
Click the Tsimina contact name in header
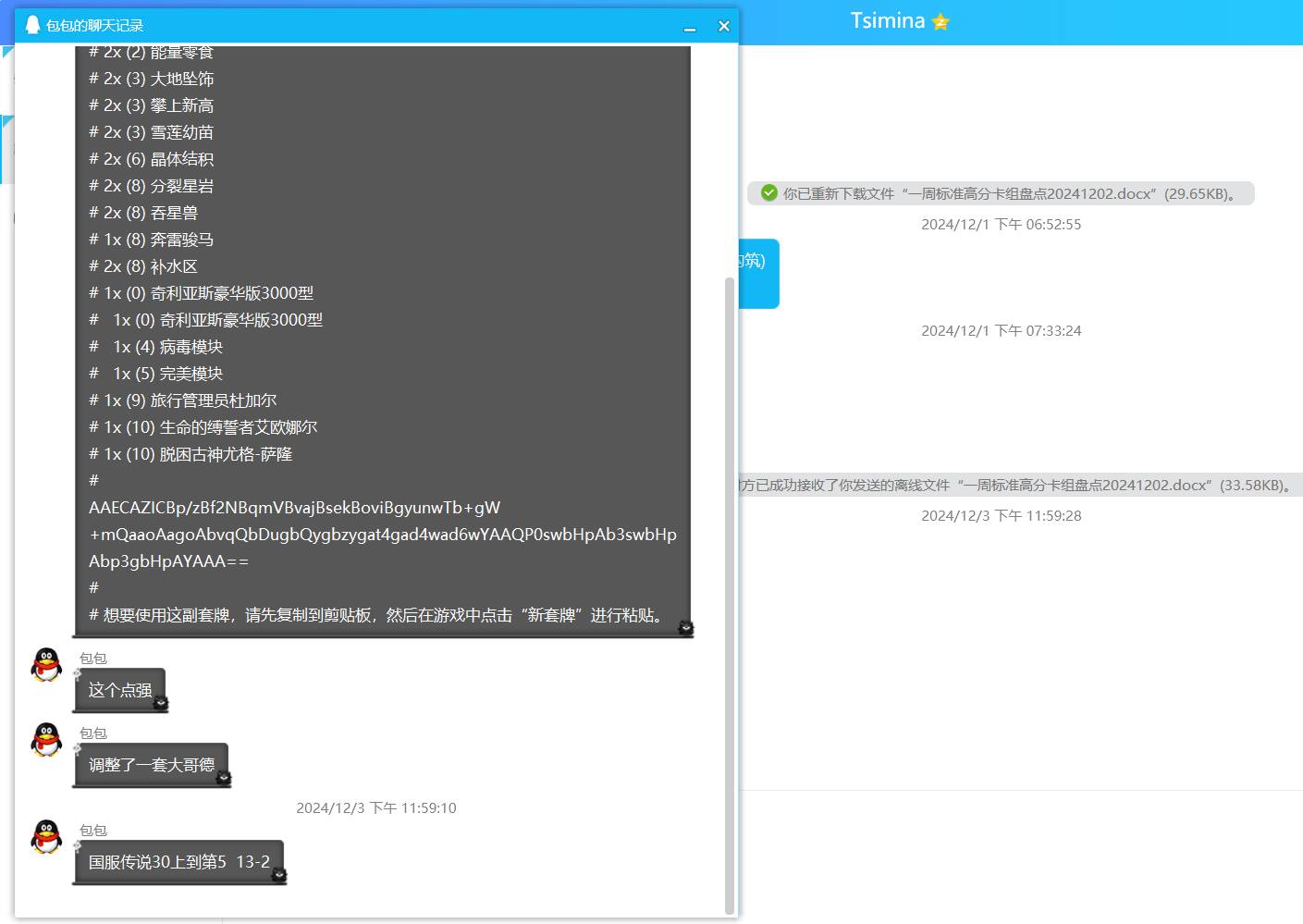point(887,21)
